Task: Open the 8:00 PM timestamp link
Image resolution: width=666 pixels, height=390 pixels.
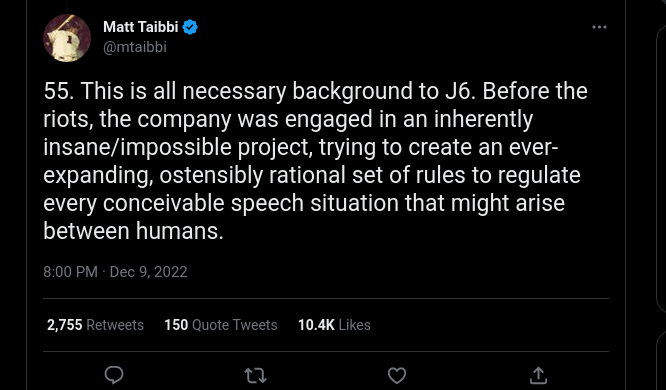Action: click(x=70, y=272)
